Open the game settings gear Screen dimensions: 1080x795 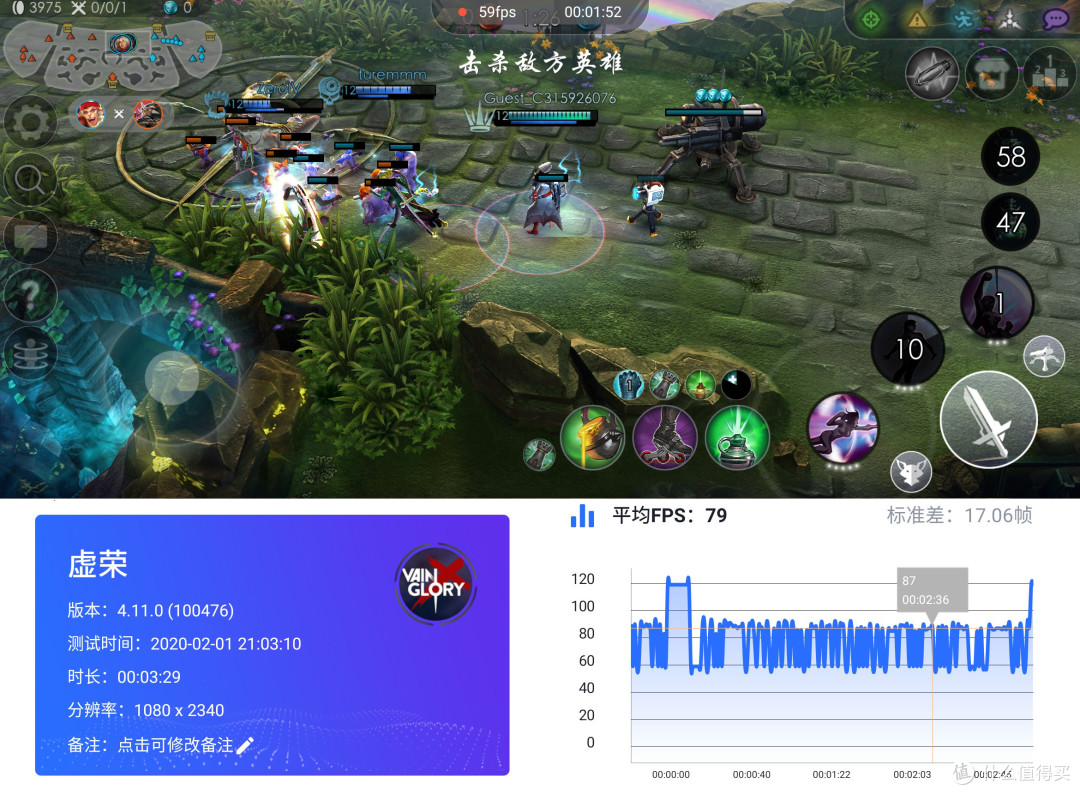pos(30,122)
